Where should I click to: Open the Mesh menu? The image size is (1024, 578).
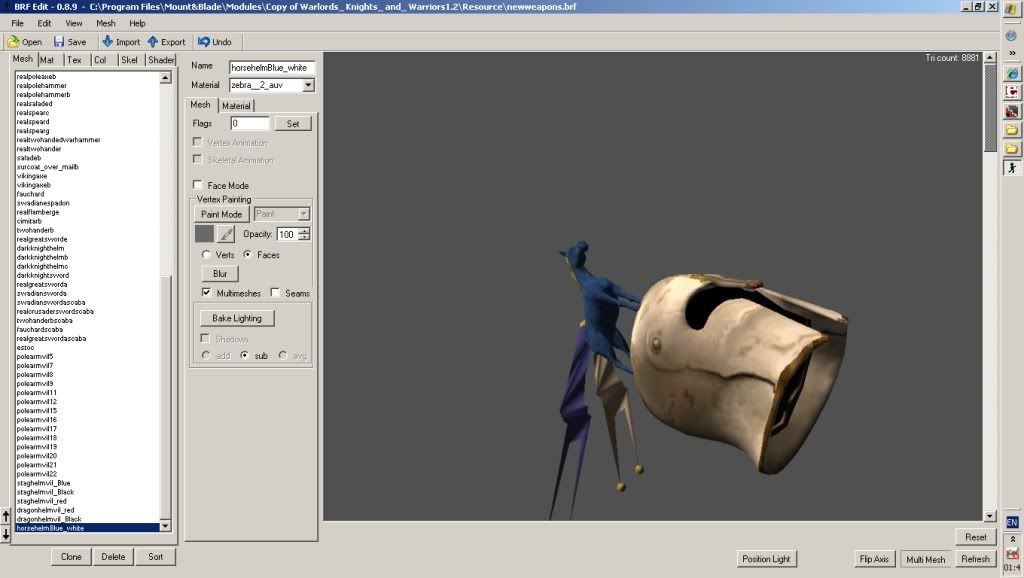[106, 23]
